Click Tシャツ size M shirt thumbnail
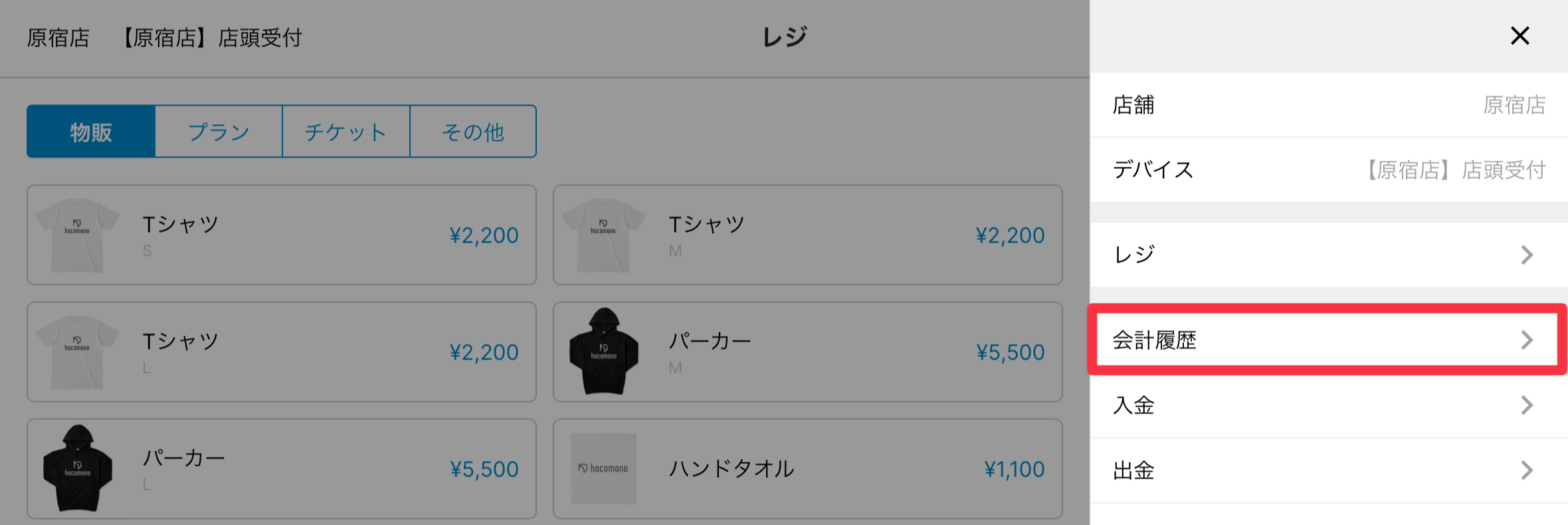This screenshot has height=525, width=1568. (x=603, y=235)
